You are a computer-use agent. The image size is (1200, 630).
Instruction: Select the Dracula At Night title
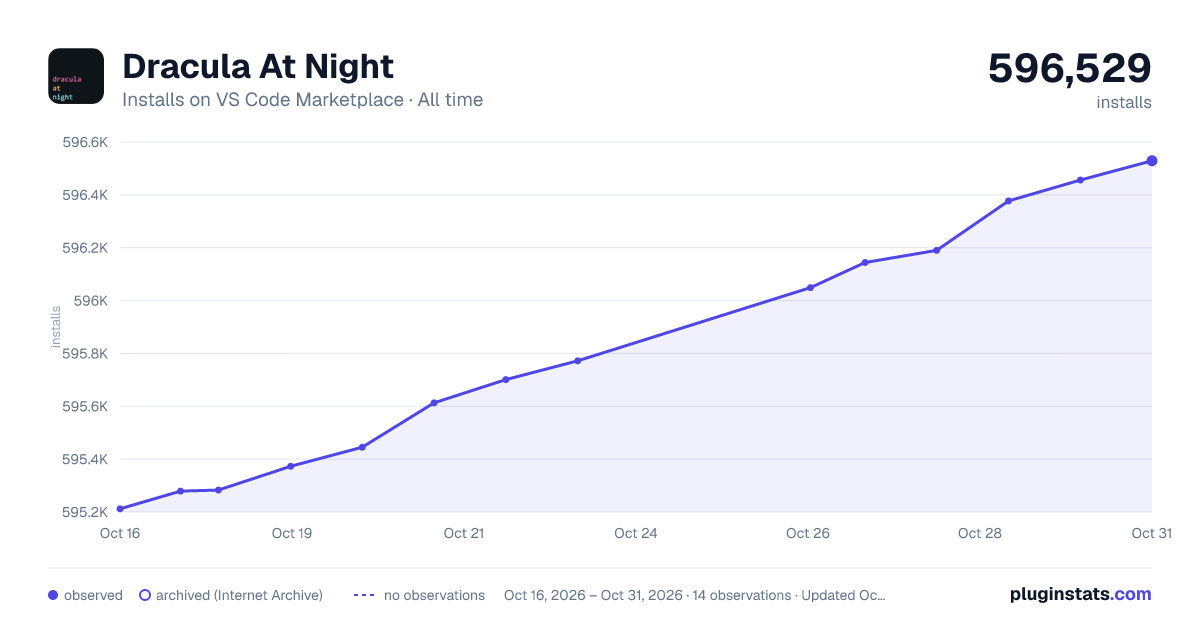tap(258, 67)
